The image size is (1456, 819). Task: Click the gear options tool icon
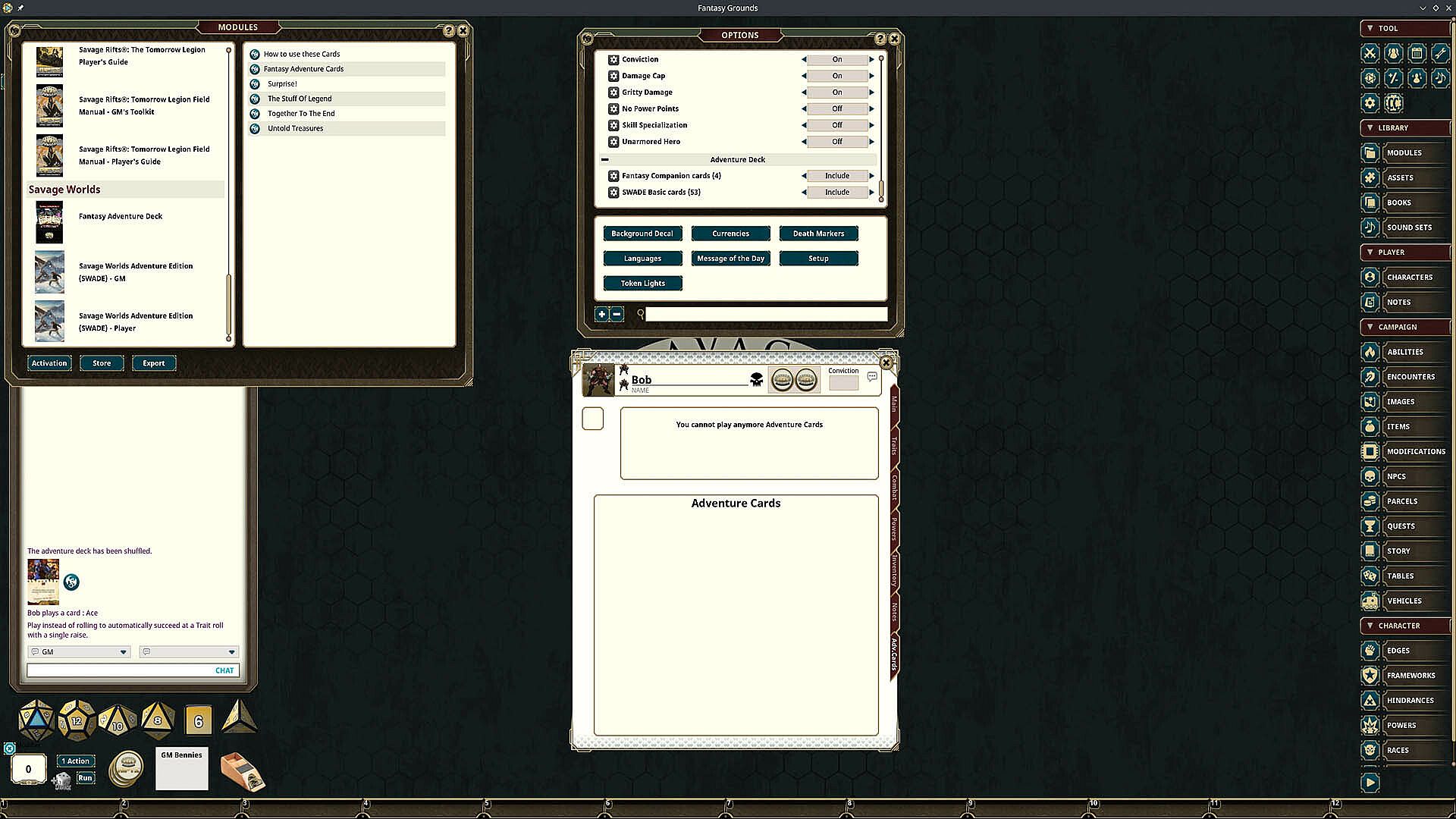pyautogui.click(x=1370, y=102)
